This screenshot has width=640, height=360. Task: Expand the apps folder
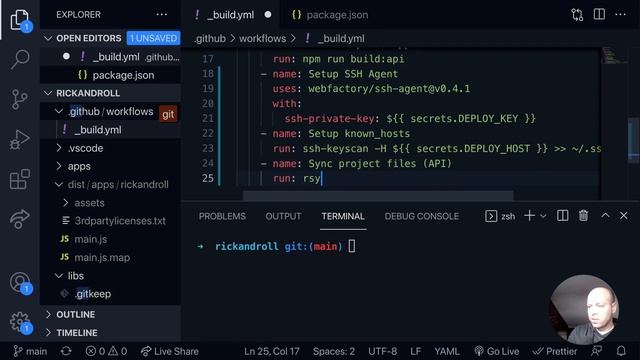(x=59, y=166)
